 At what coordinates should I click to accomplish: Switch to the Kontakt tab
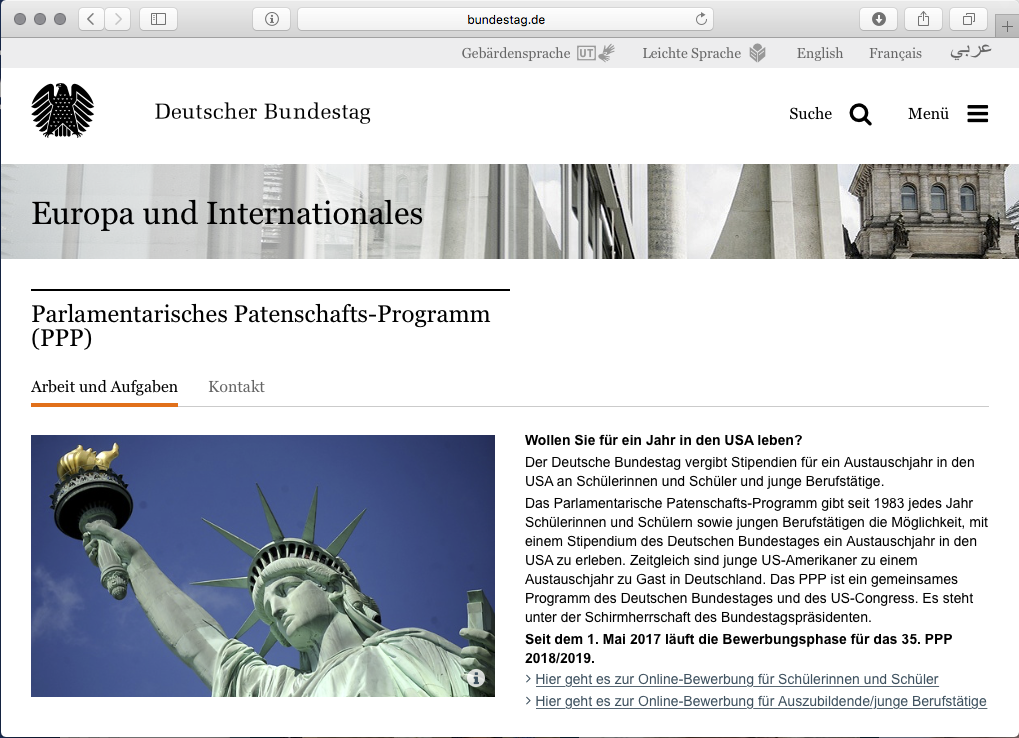tap(237, 387)
